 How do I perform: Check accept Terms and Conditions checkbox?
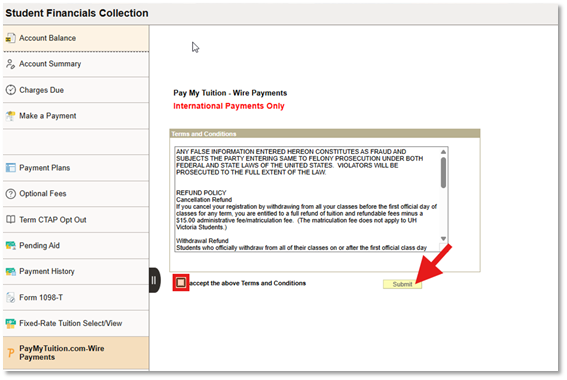(x=181, y=283)
